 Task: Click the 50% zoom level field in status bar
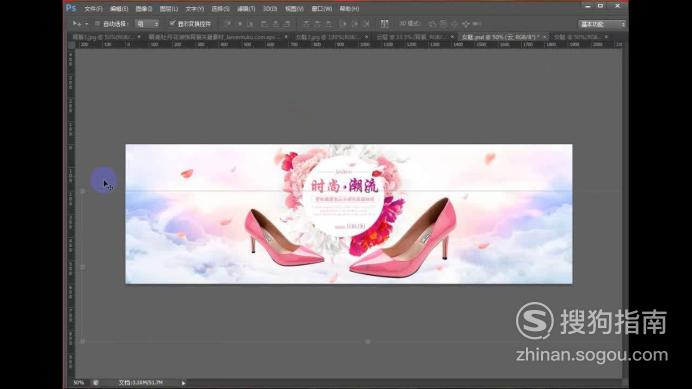tap(79, 382)
